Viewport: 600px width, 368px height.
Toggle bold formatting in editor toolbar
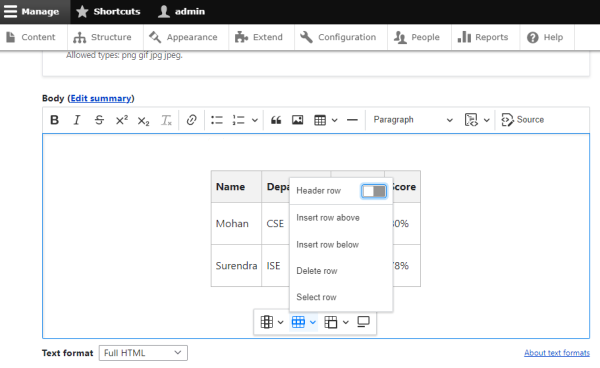tap(54, 120)
